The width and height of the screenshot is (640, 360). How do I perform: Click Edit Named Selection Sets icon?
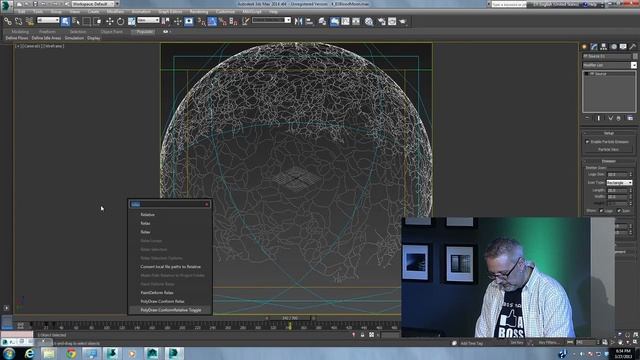click(x=245, y=22)
